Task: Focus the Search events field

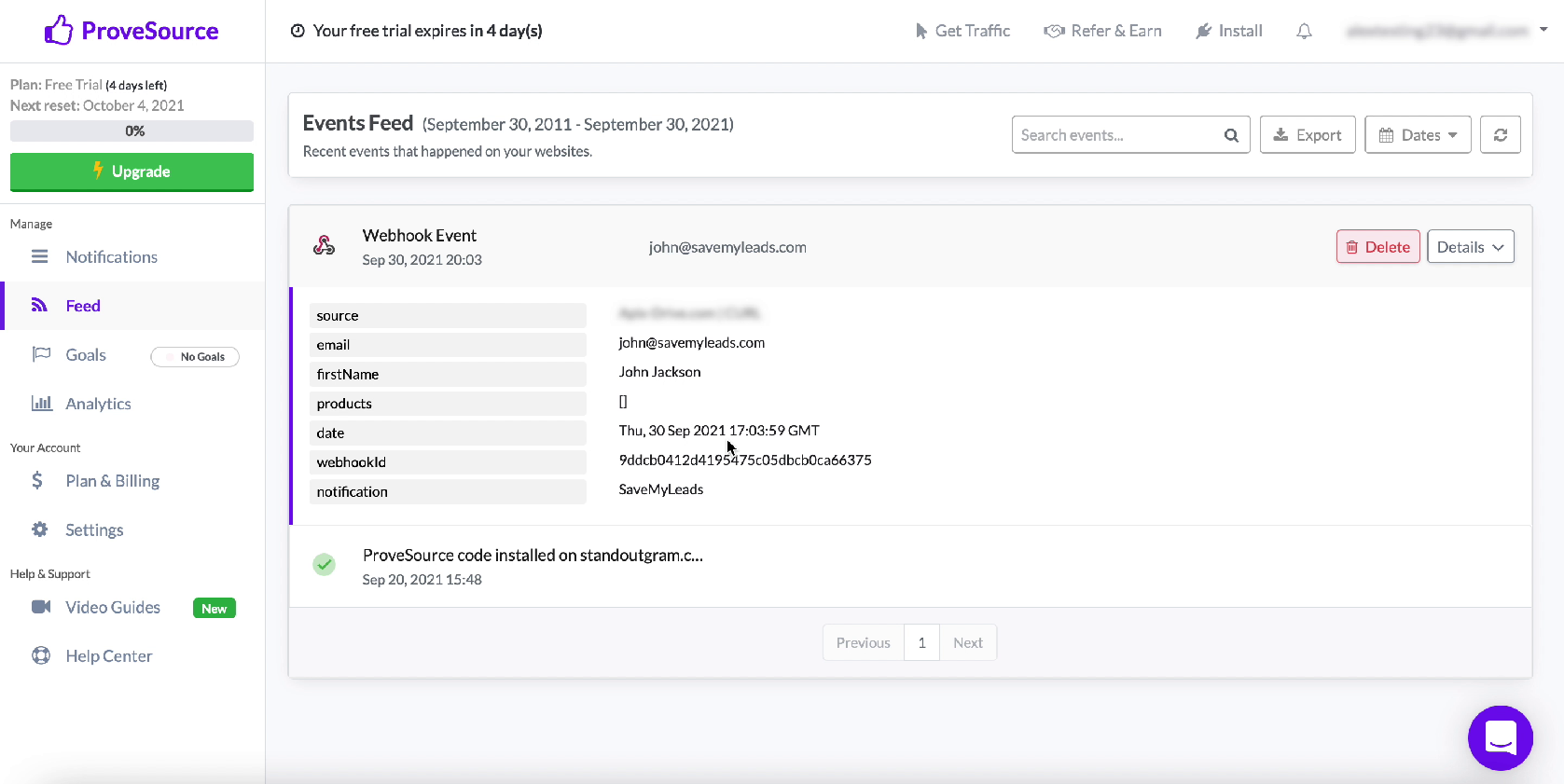Action: (x=1130, y=134)
